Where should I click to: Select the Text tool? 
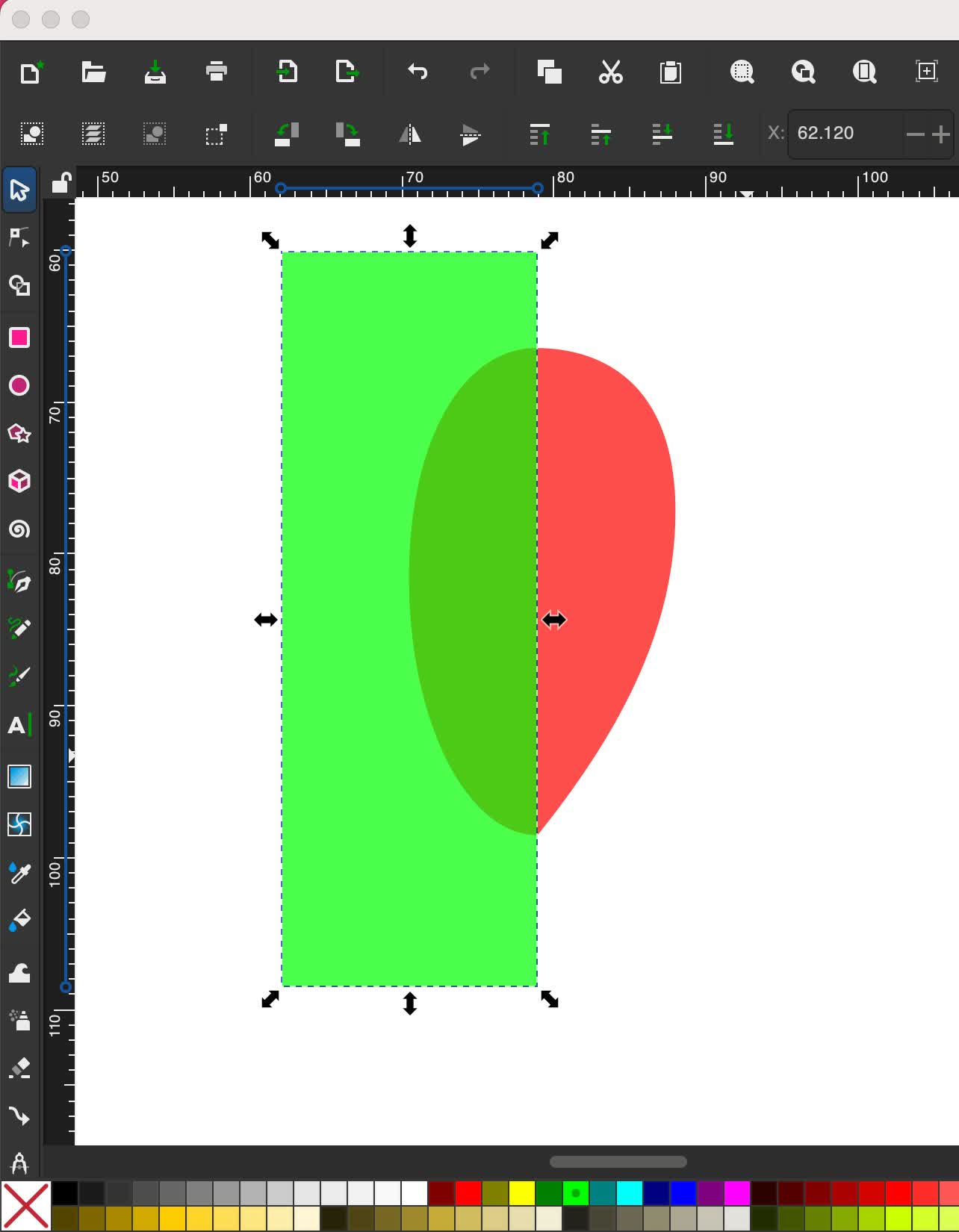(19, 725)
